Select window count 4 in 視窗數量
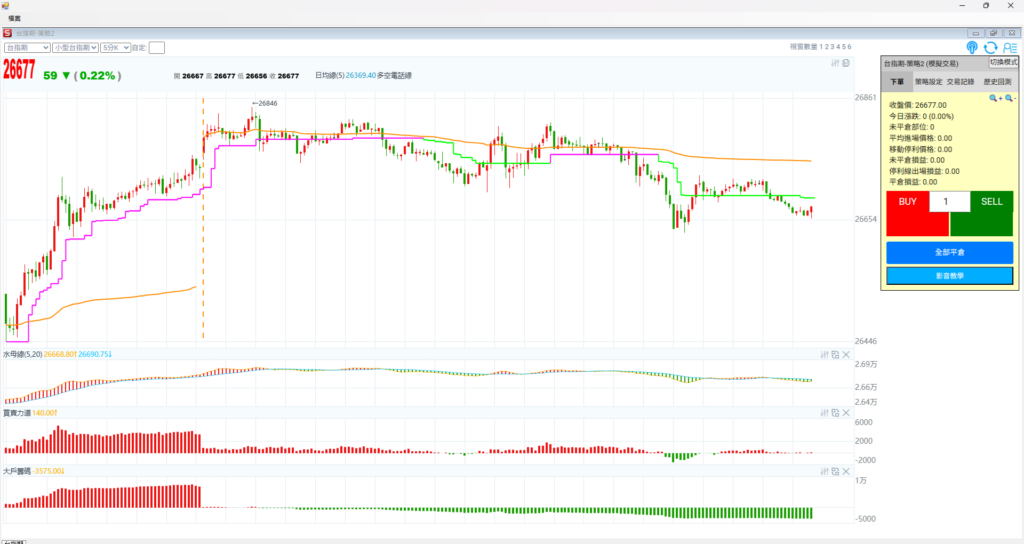The height and width of the screenshot is (544, 1024). (x=838, y=47)
